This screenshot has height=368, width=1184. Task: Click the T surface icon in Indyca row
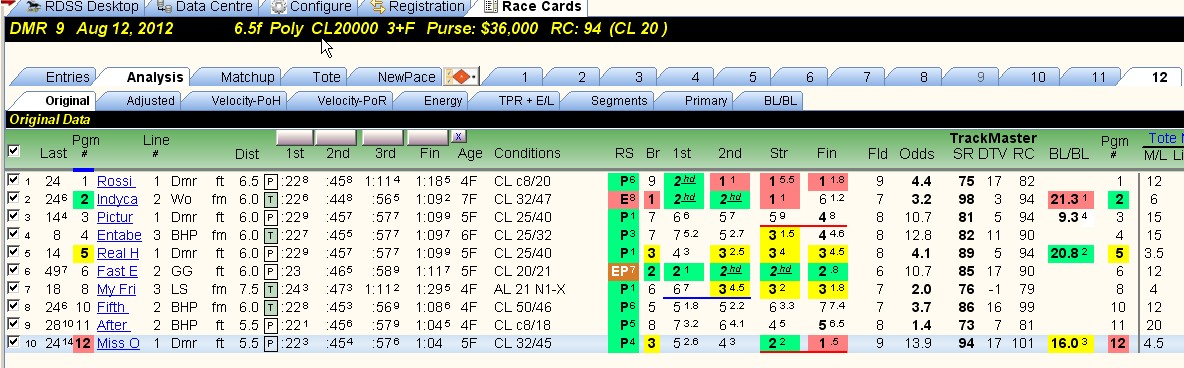(x=270, y=199)
